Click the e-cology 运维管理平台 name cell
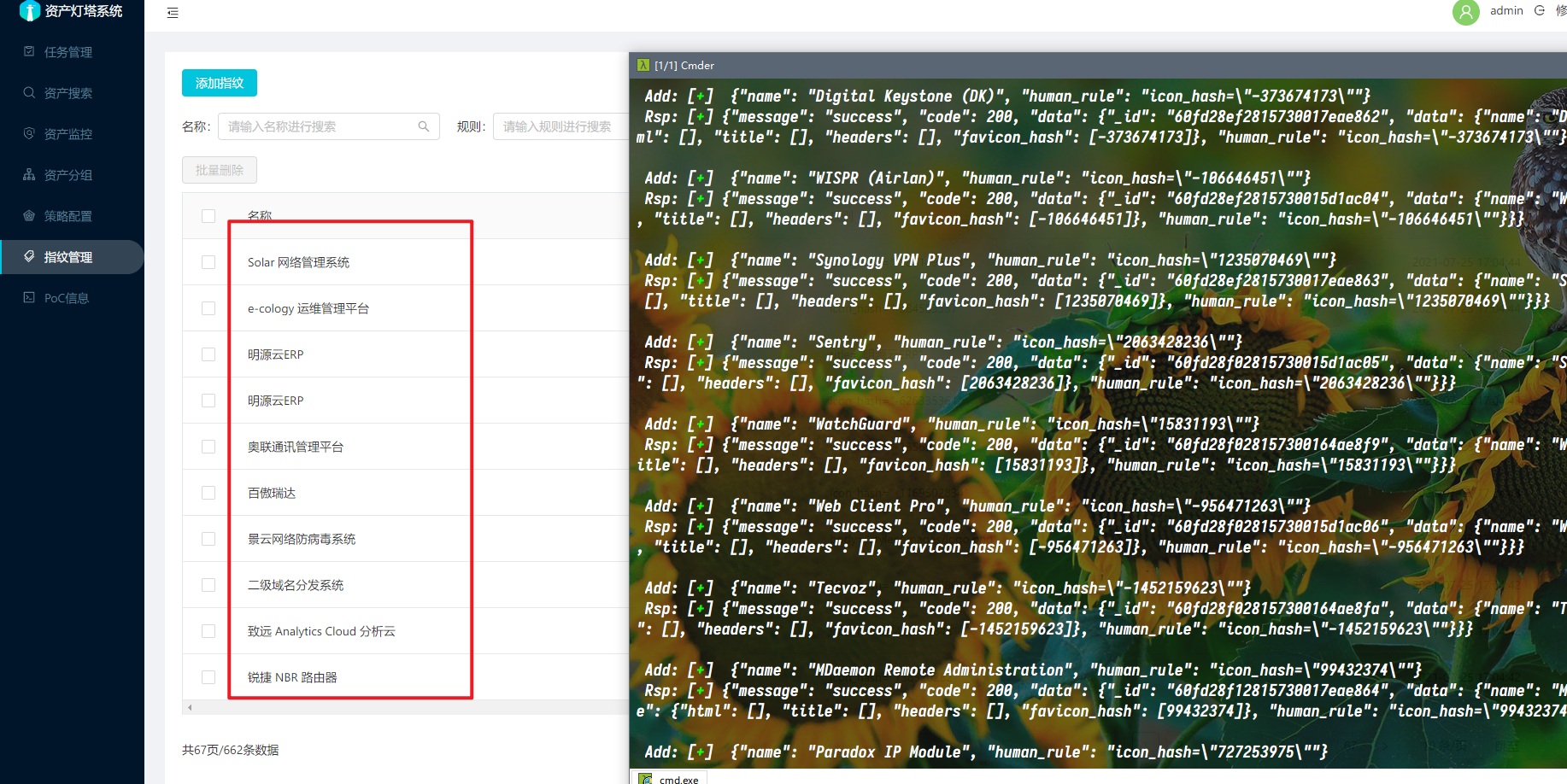 (x=308, y=308)
